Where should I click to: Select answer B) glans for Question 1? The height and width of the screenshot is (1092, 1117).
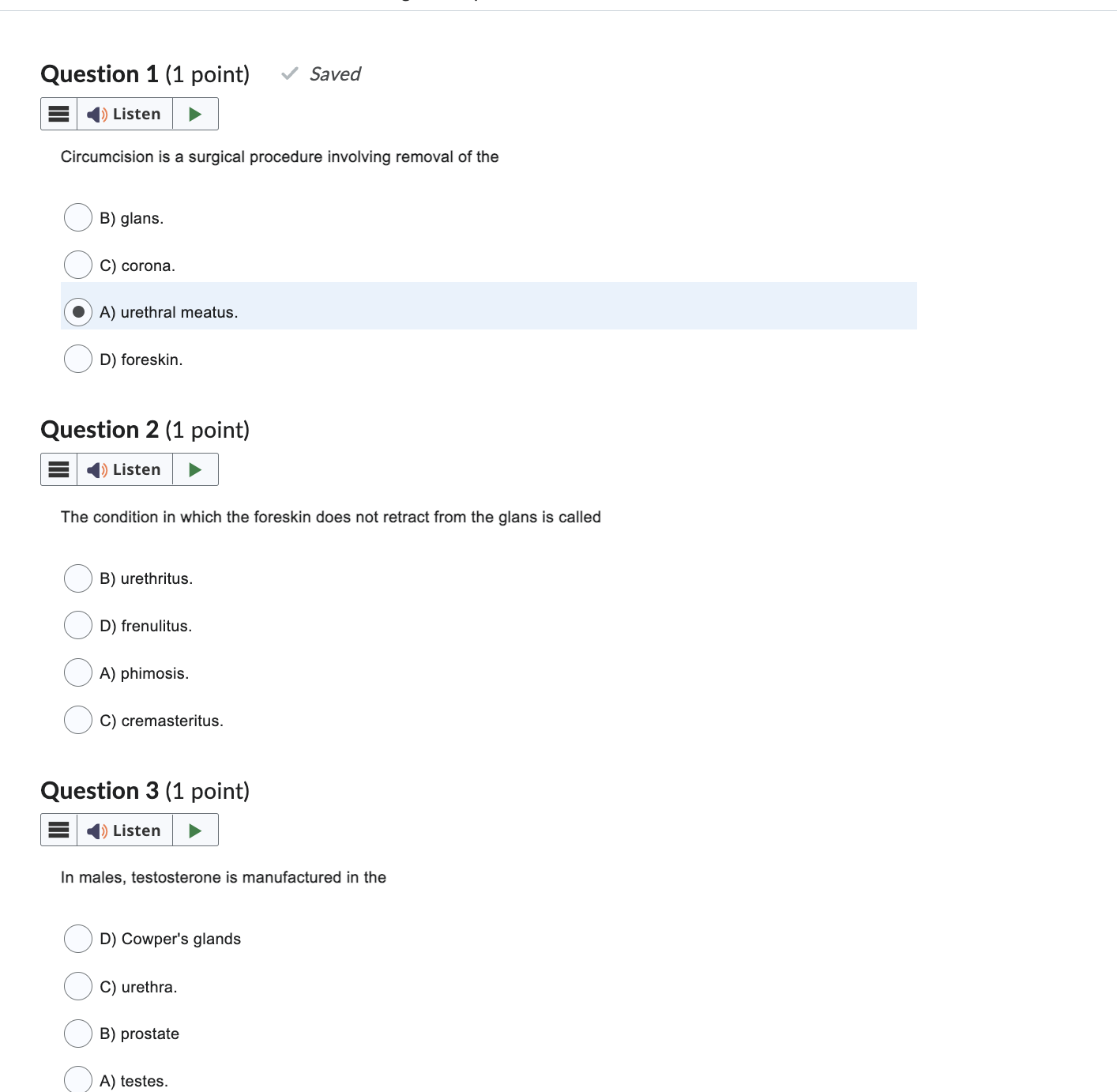coord(77,217)
